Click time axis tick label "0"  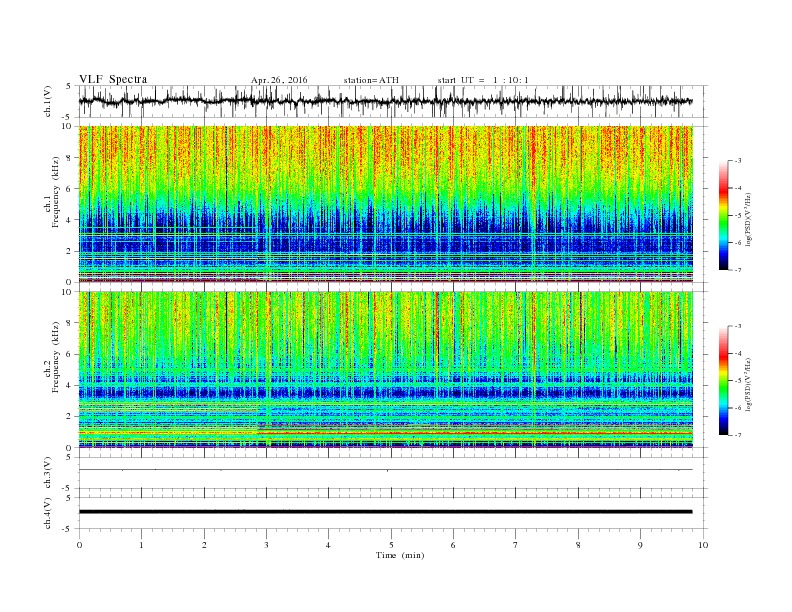[79, 545]
